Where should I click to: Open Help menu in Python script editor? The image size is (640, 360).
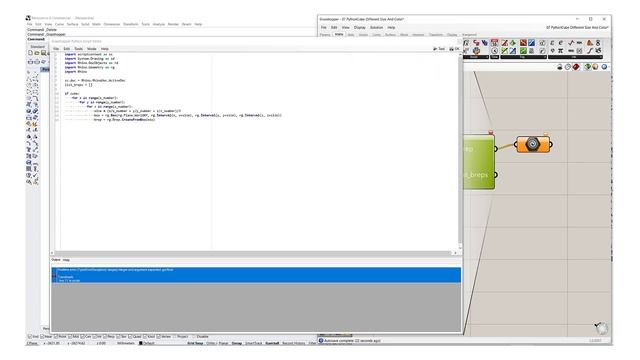tap(104, 49)
